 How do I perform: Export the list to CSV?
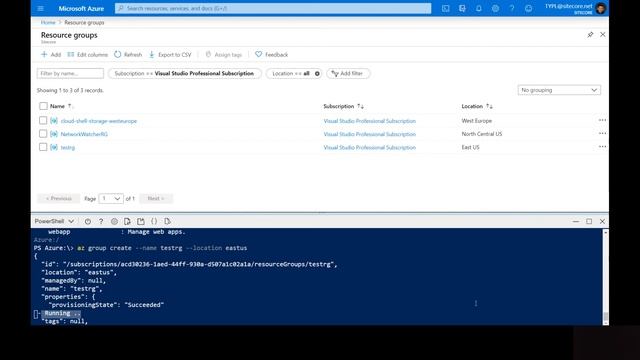tap(170, 54)
